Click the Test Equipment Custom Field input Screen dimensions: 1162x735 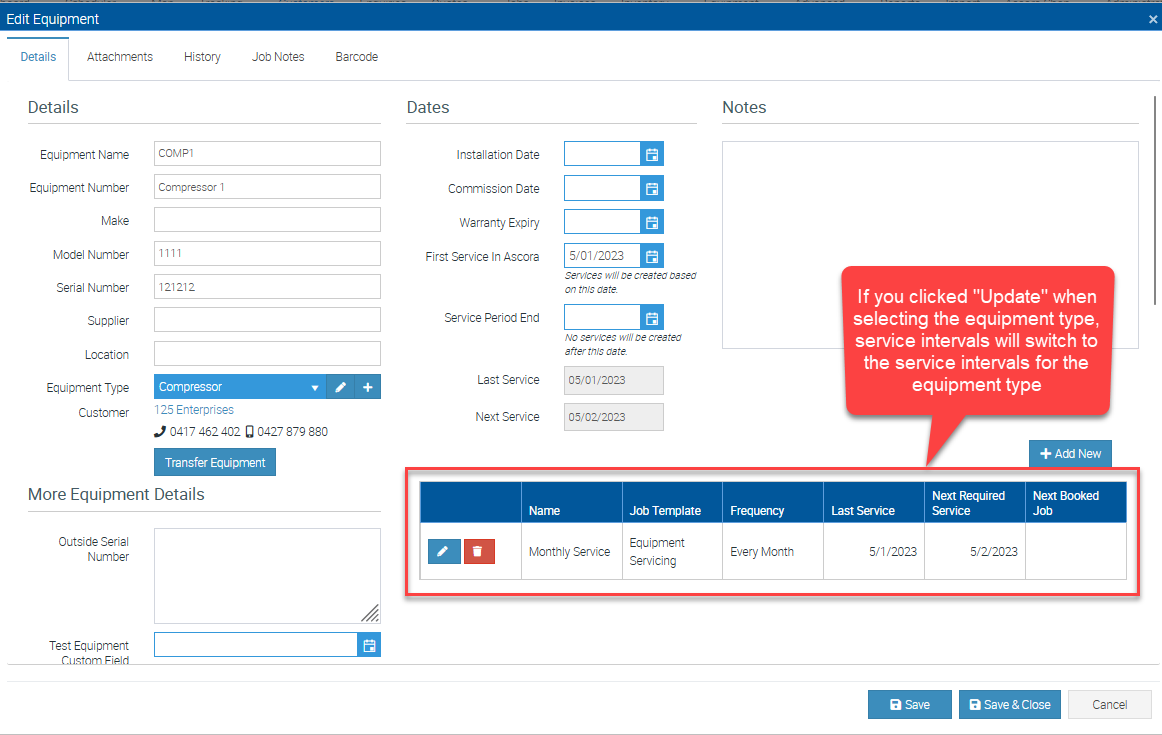[x=256, y=645]
